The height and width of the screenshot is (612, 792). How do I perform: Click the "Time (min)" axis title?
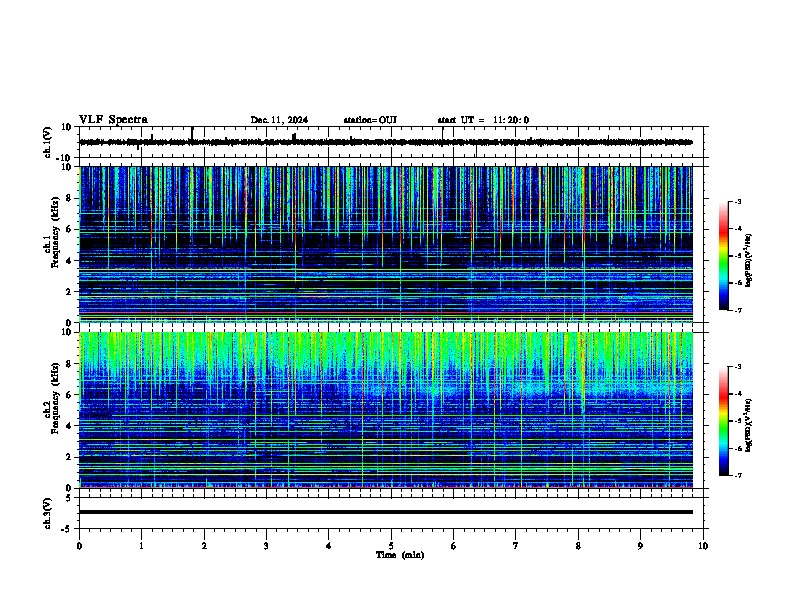click(x=400, y=555)
